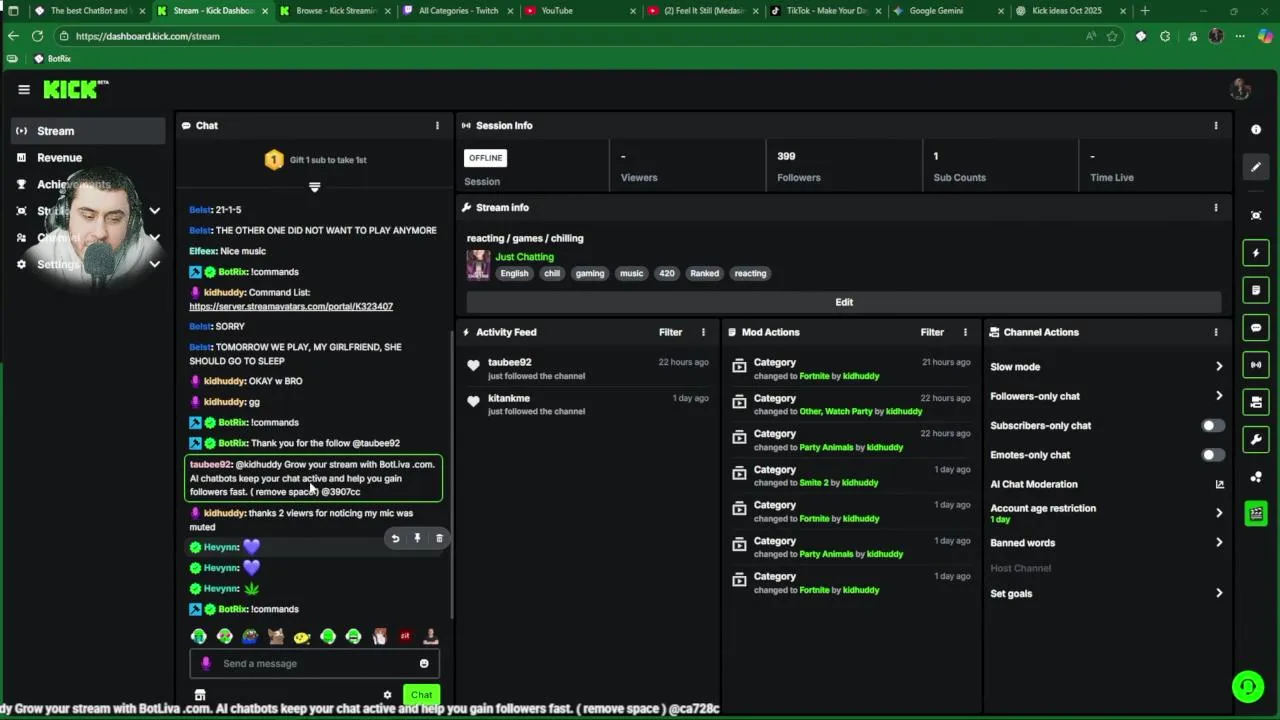Toggle the lightning bolt widget icon
Image resolution: width=1280 pixels, height=720 pixels.
click(x=1256, y=253)
